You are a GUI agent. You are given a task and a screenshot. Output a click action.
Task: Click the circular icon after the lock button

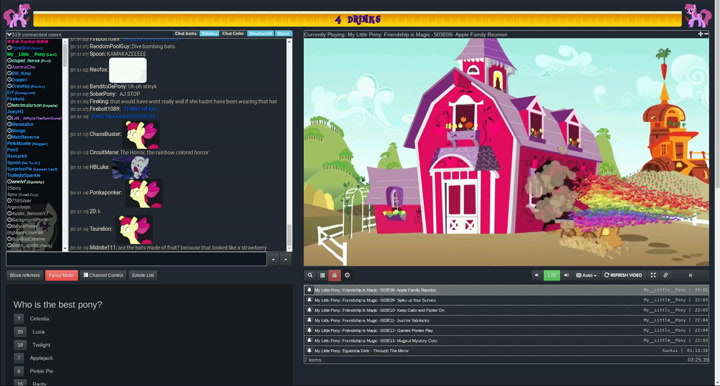coord(347,275)
